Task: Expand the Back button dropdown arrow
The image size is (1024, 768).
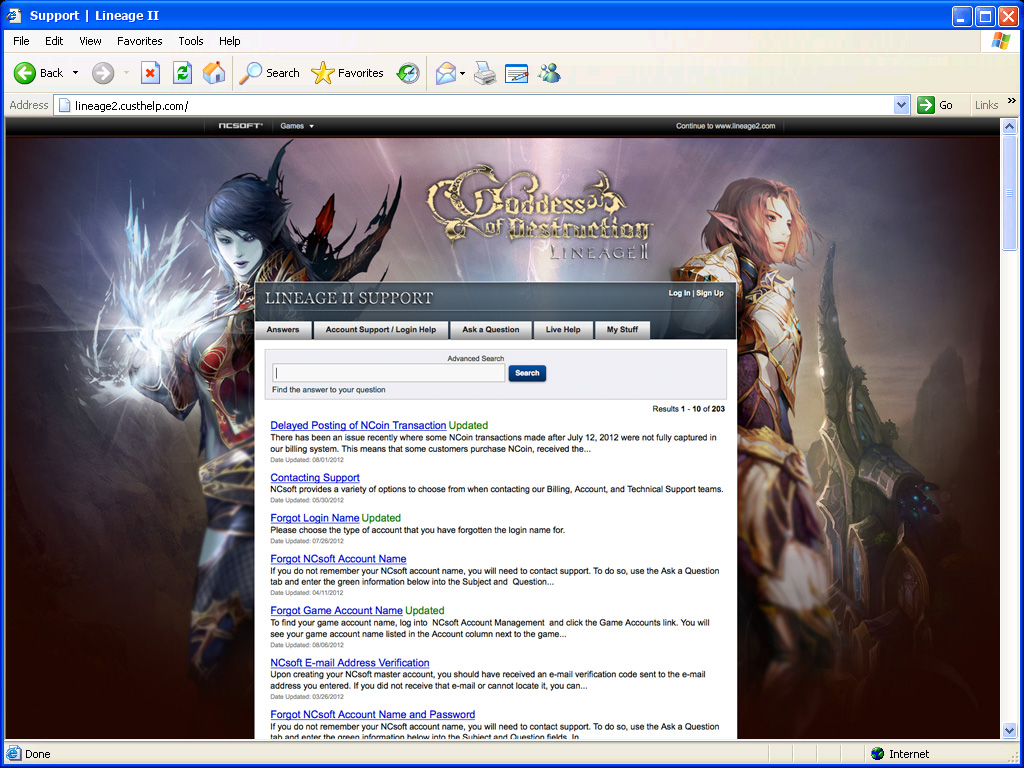Action: [x=73, y=73]
